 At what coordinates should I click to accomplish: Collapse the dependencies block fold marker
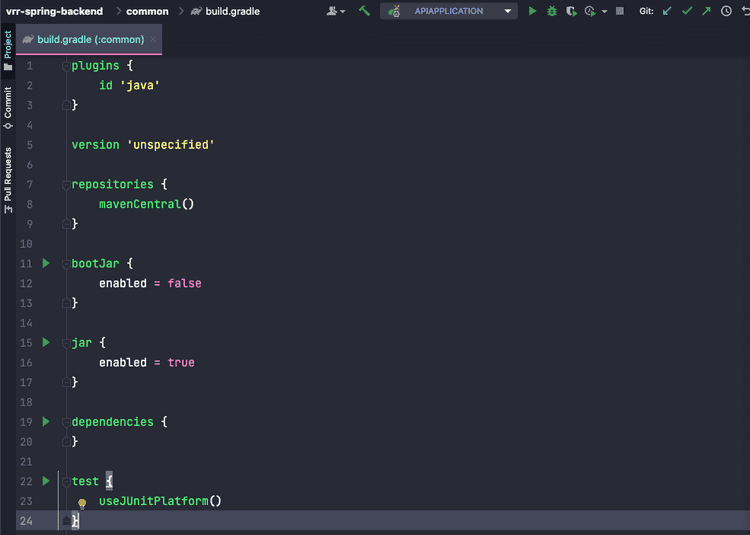point(66,423)
